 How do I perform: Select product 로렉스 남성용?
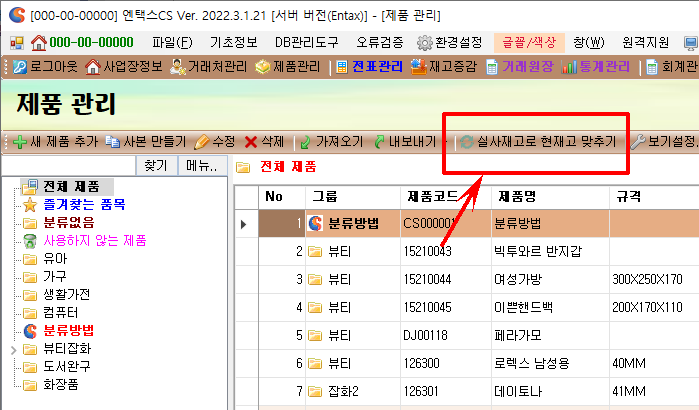(x=532, y=364)
